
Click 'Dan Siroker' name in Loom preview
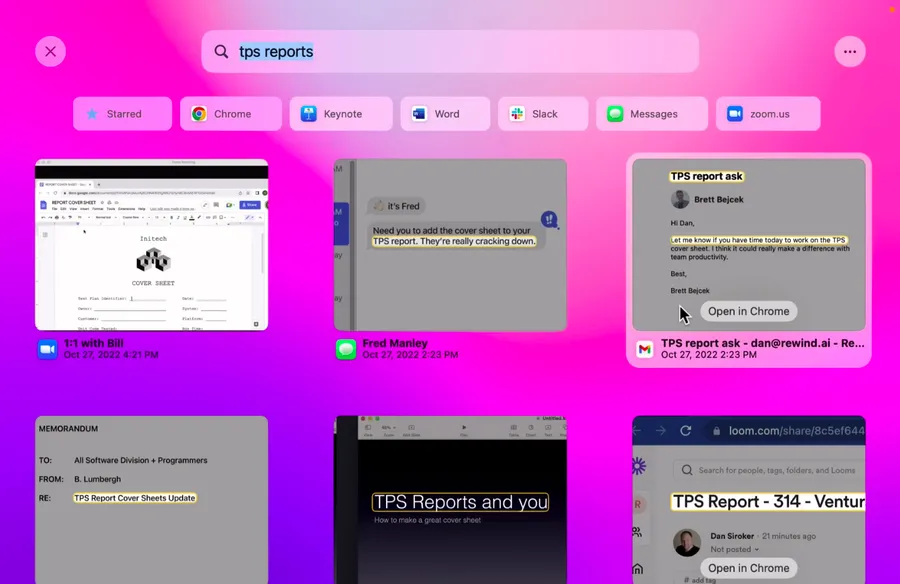pos(732,536)
